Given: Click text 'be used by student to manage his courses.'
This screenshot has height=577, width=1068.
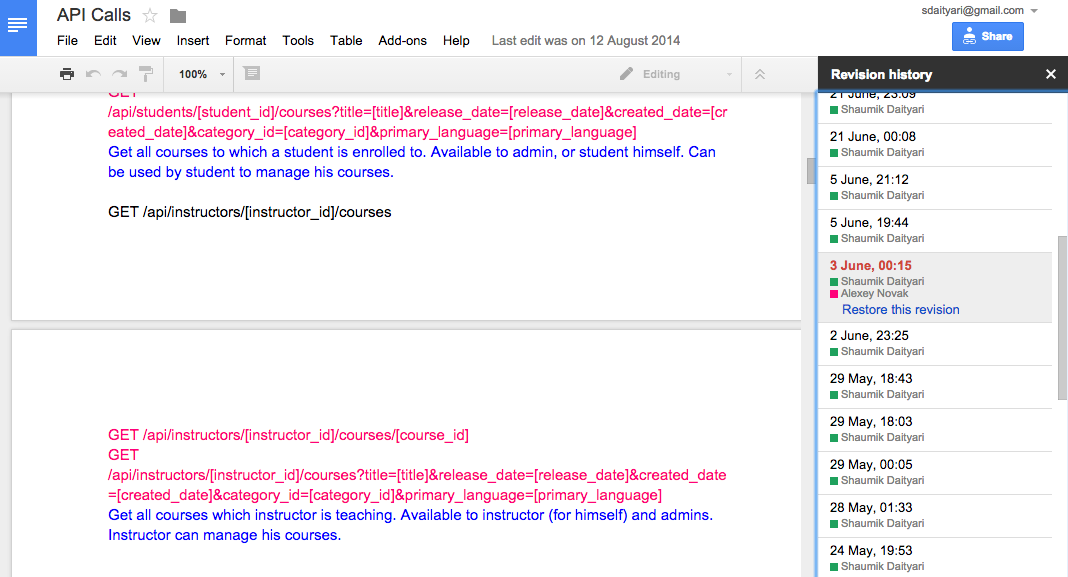Looking at the screenshot, I should [x=251, y=172].
